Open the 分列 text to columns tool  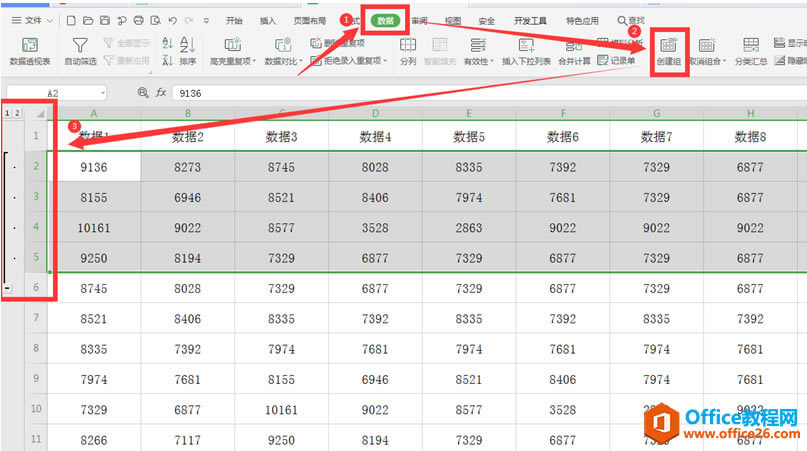408,50
